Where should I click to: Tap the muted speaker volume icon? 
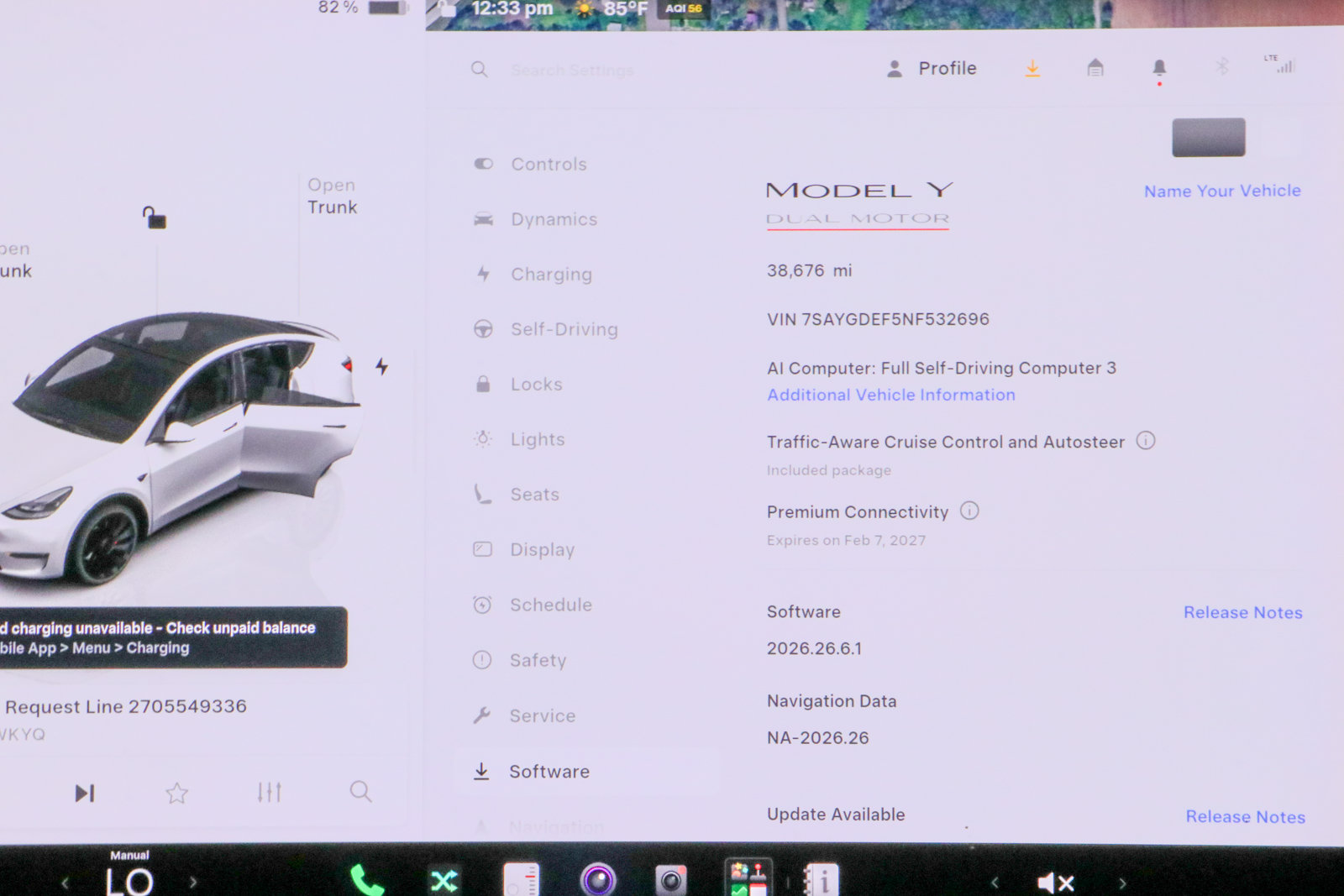(x=1056, y=883)
